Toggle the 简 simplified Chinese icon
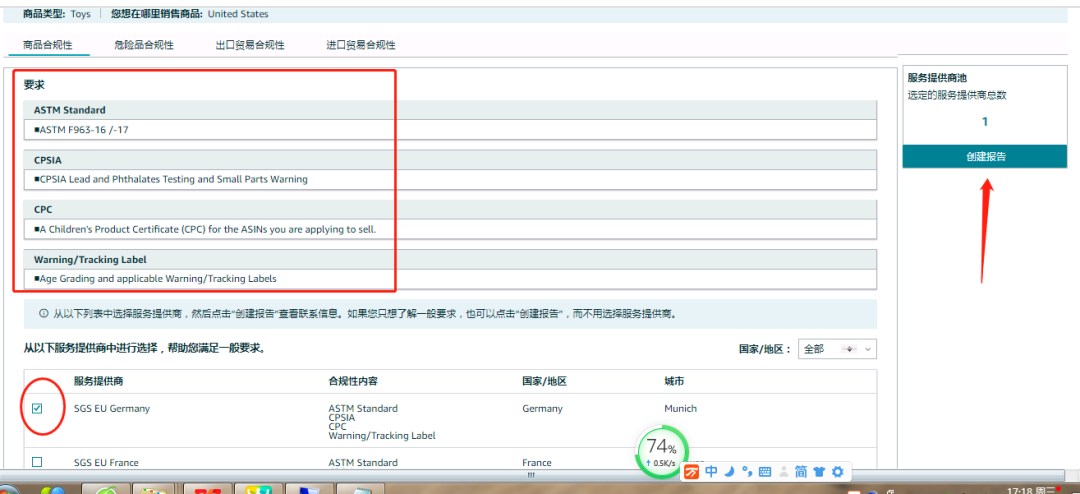 [801, 472]
